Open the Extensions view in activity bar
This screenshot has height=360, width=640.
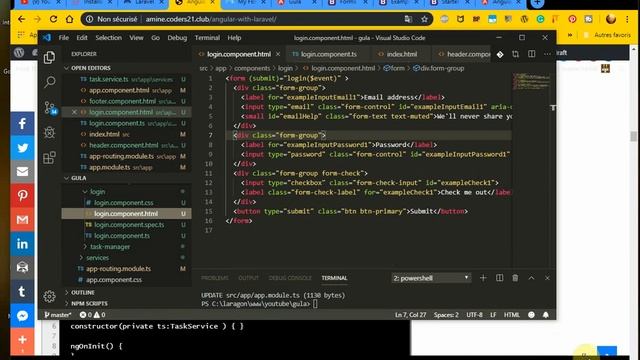[x=49, y=158]
